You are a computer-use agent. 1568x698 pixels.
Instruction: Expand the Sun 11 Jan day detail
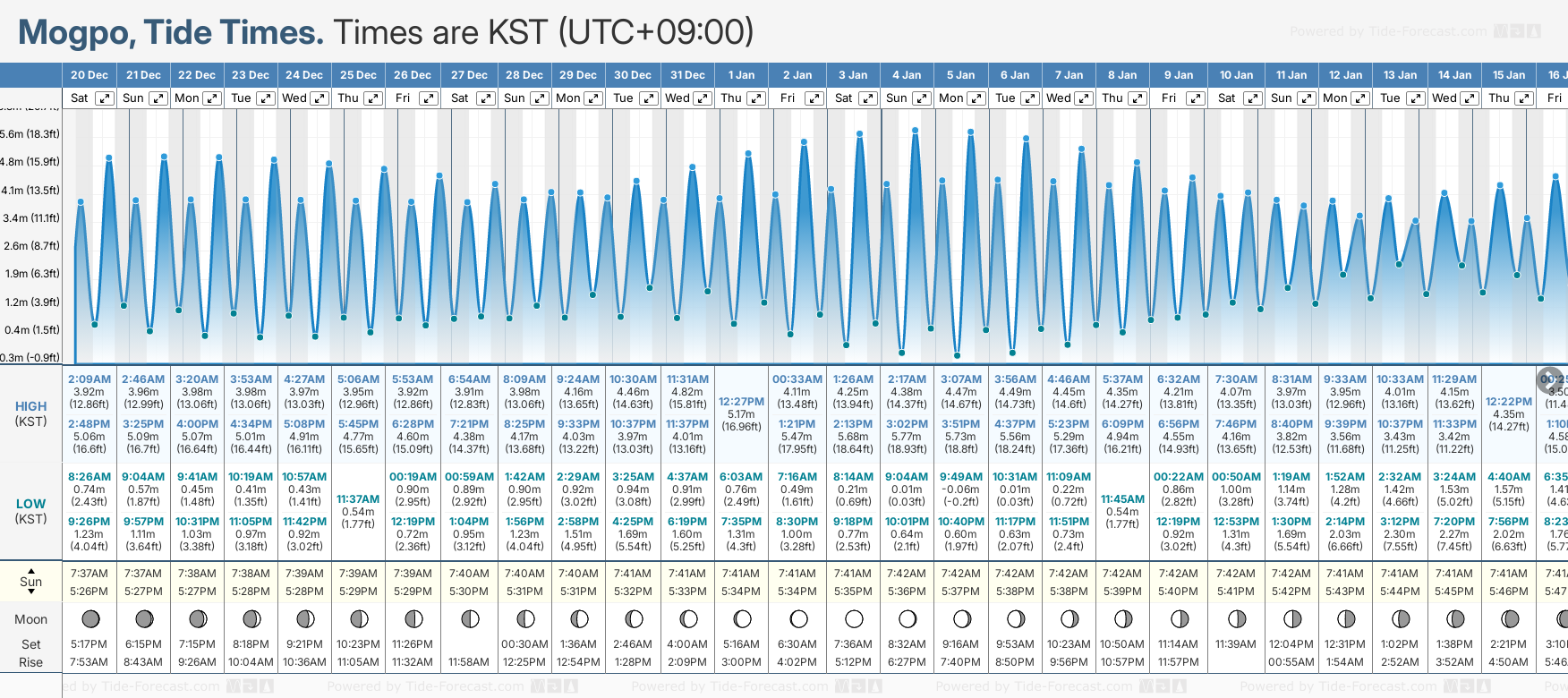pos(1307,98)
